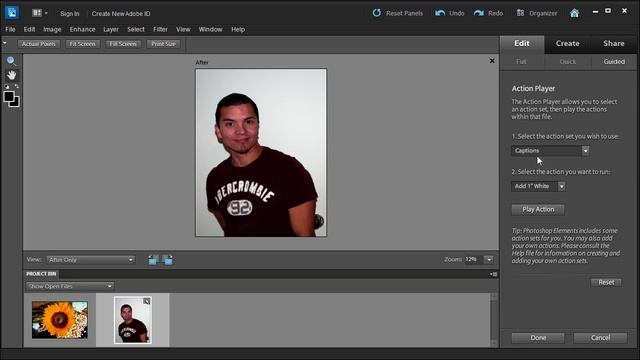
Task: Open the Layer menu
Action: [111, 29]
